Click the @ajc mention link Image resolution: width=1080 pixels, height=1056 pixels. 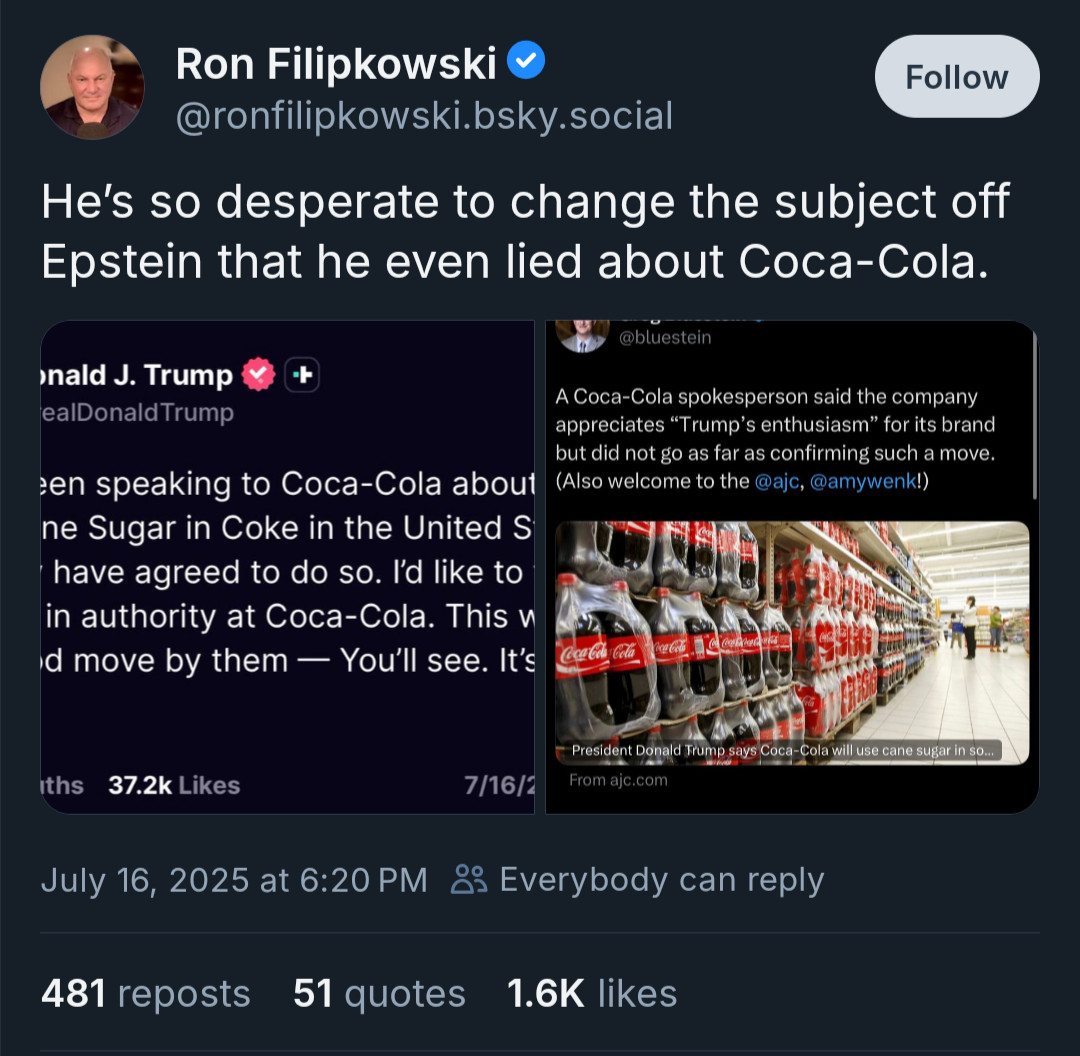click(x=776, y=481)
